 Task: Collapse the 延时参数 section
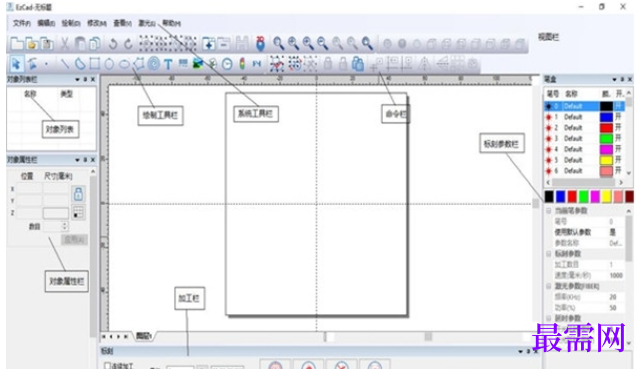tap(549, 318)
